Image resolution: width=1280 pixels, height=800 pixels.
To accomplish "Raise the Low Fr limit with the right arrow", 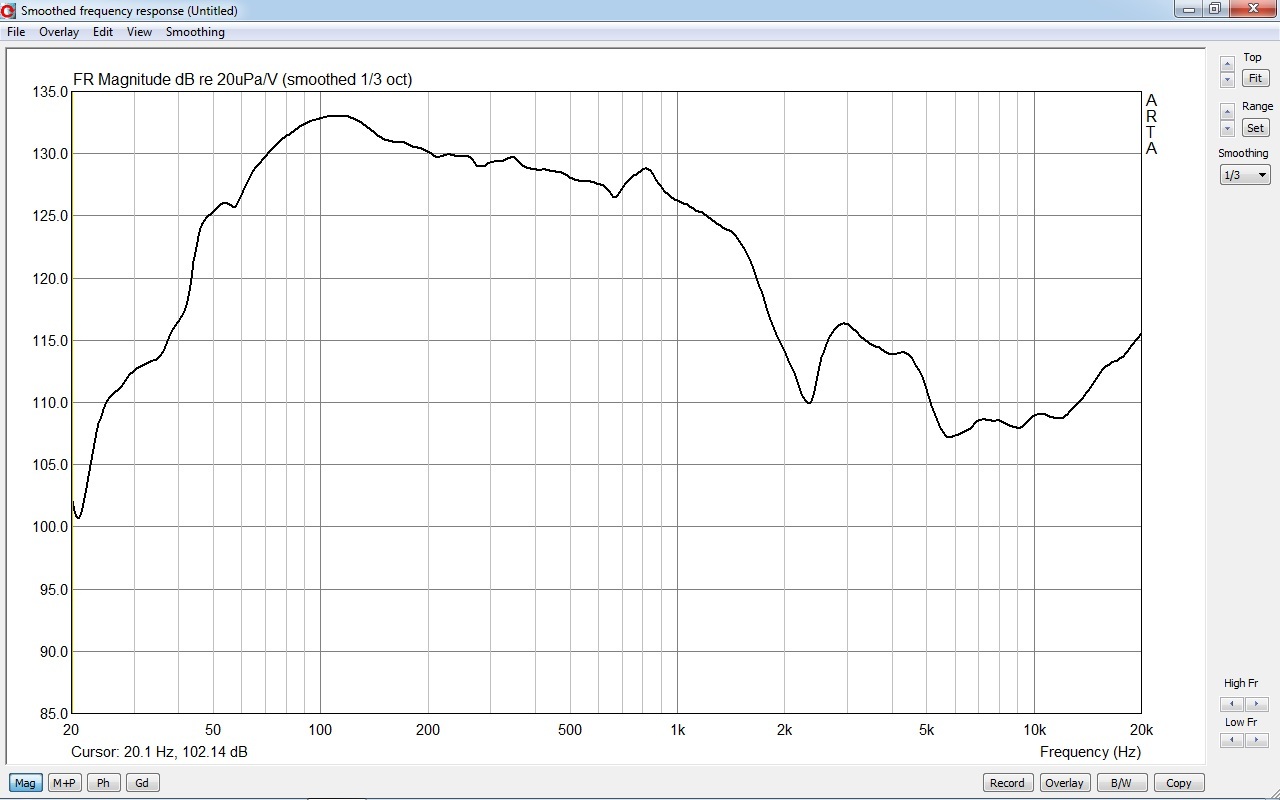I will (1256, 740).
